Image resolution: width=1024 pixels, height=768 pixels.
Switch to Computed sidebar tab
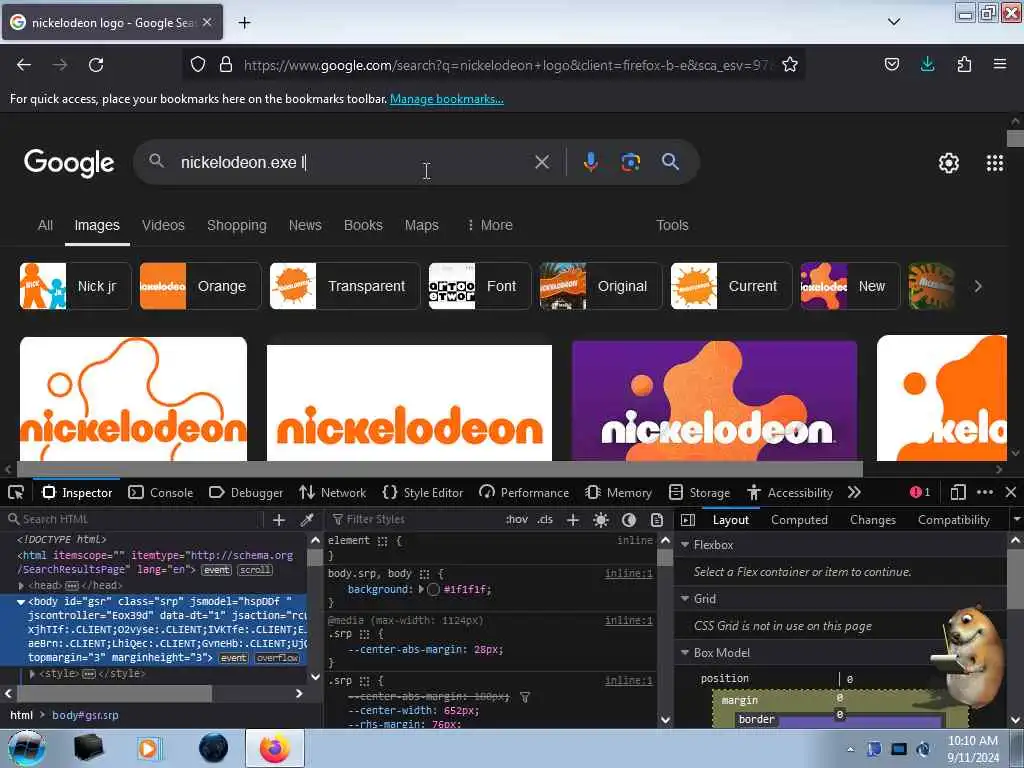click(799, 520)
